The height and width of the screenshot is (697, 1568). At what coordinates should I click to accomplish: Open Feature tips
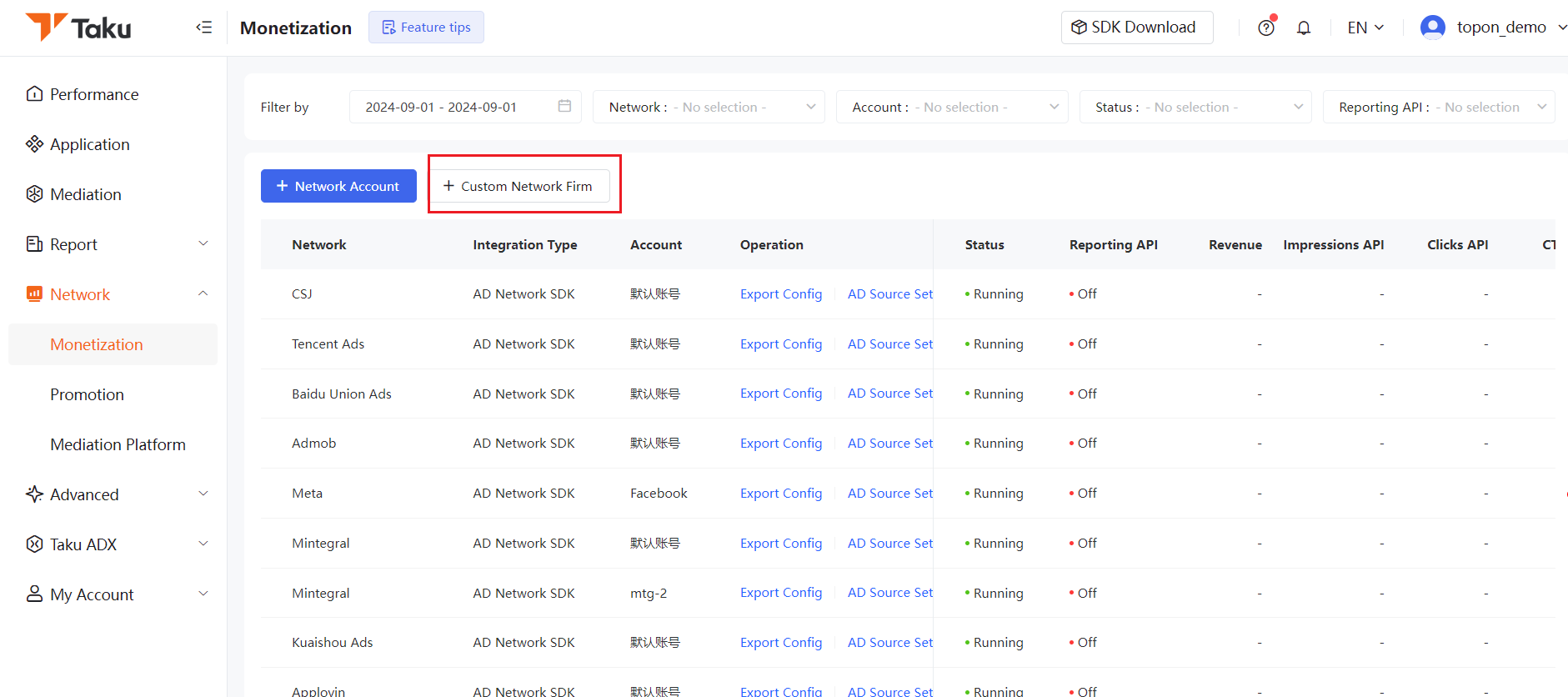click(x=426, y=28)
